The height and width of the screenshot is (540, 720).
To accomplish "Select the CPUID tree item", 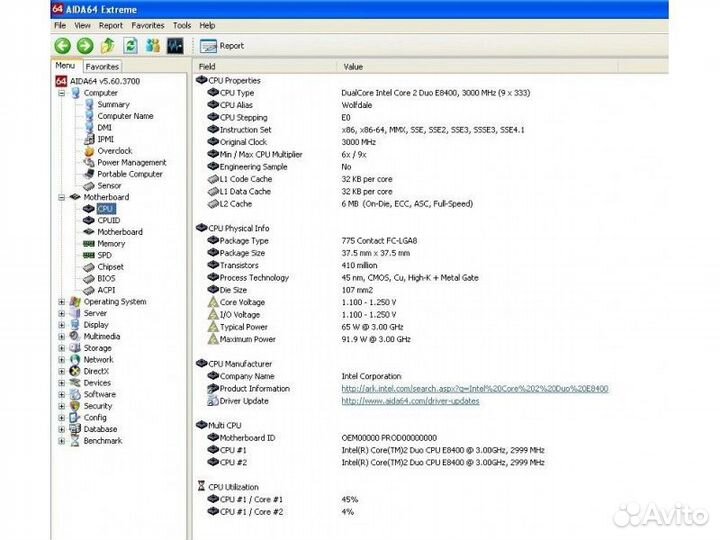I will point(109,220).
